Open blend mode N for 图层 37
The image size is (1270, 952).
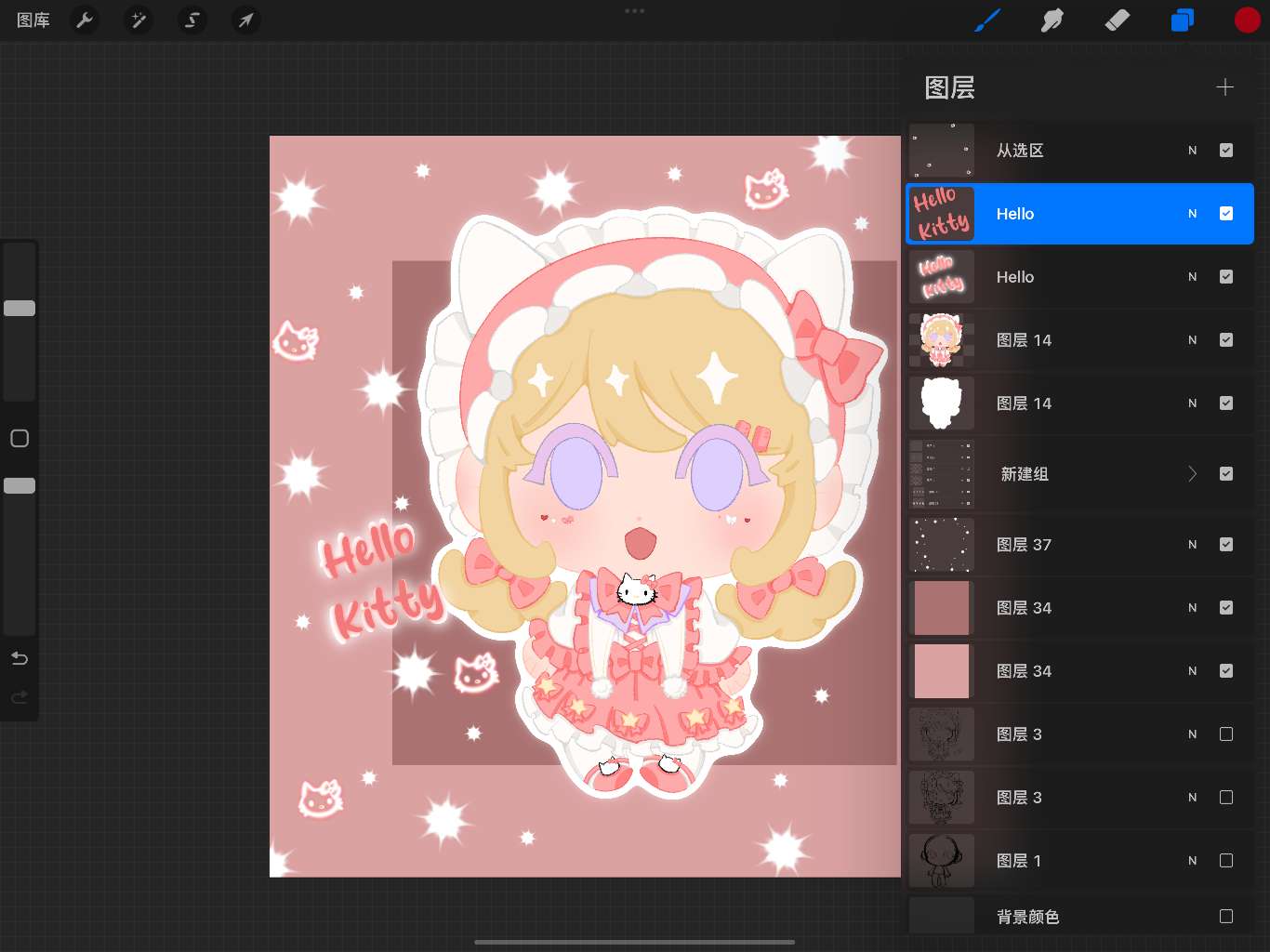coord(1193,544)
